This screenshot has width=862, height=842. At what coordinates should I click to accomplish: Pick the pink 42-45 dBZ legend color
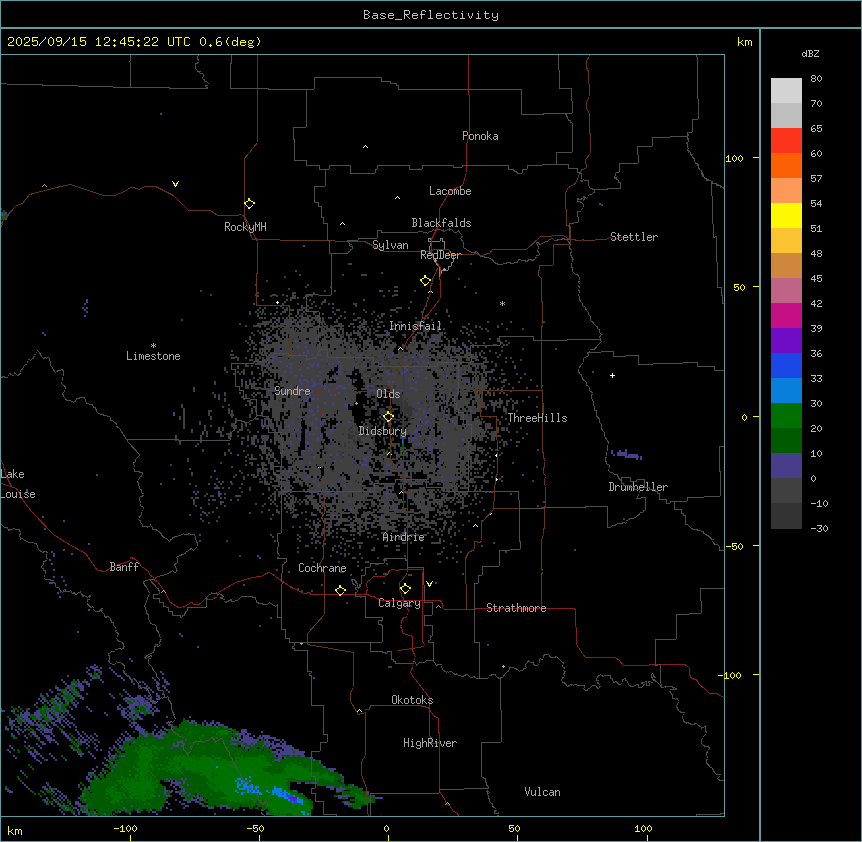coord(786,291)
